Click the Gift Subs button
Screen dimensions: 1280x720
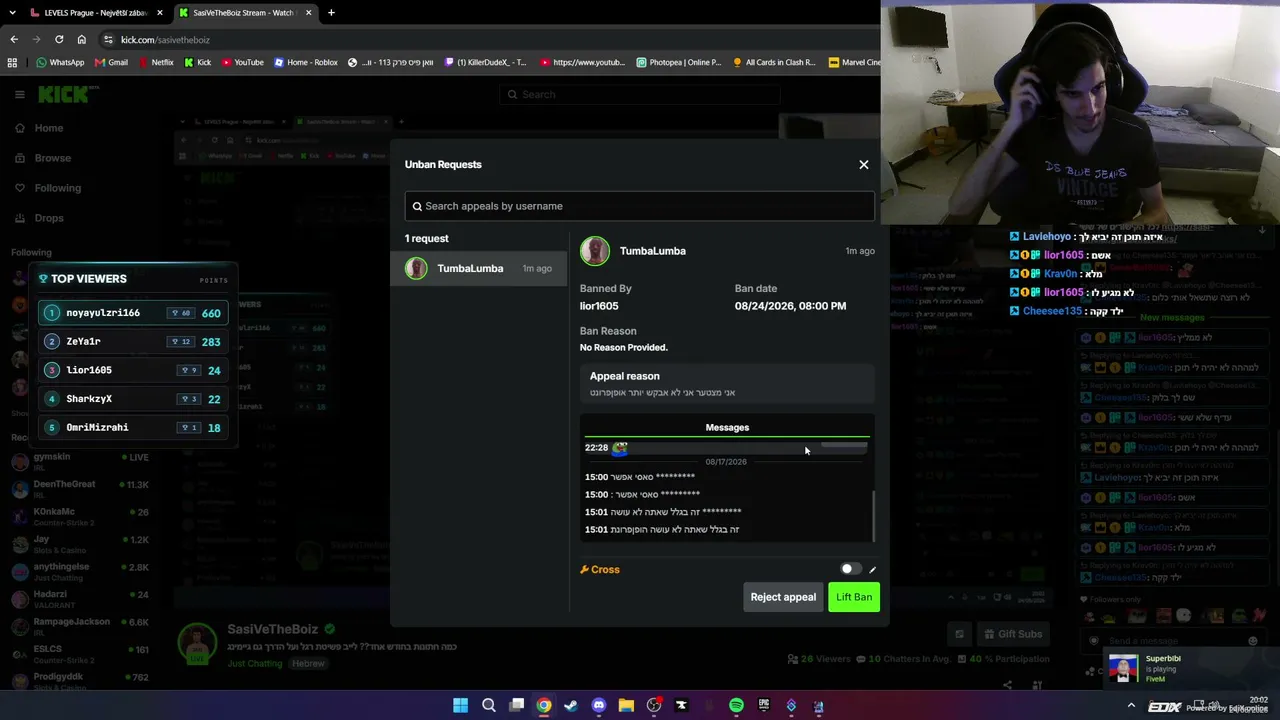(1011, 634)
